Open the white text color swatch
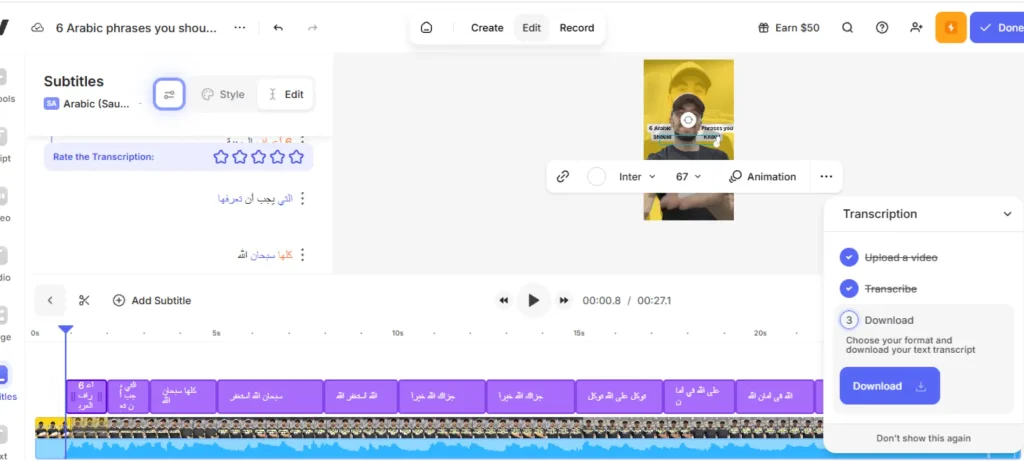 click(596, 176)
